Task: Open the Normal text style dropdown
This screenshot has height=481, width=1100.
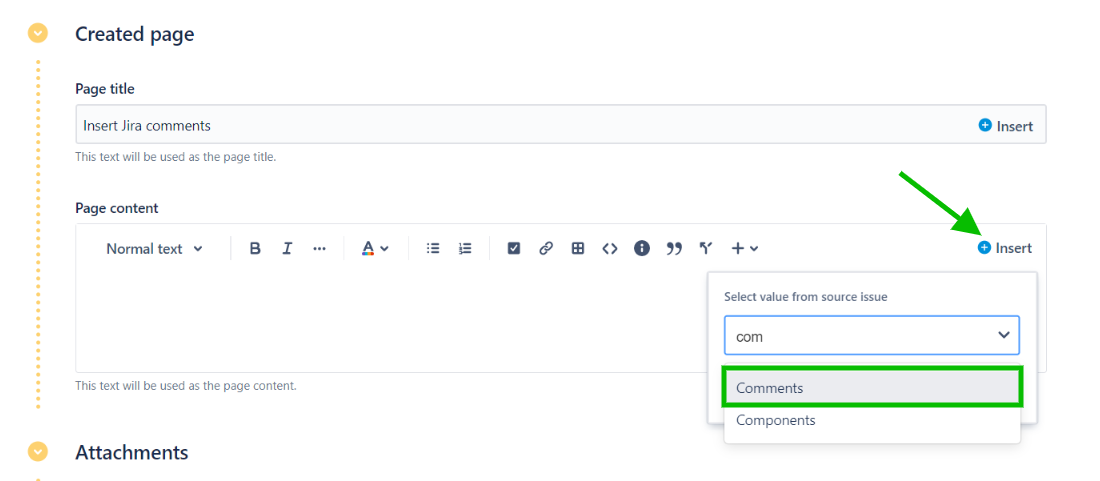Action: tap(154, 249)
